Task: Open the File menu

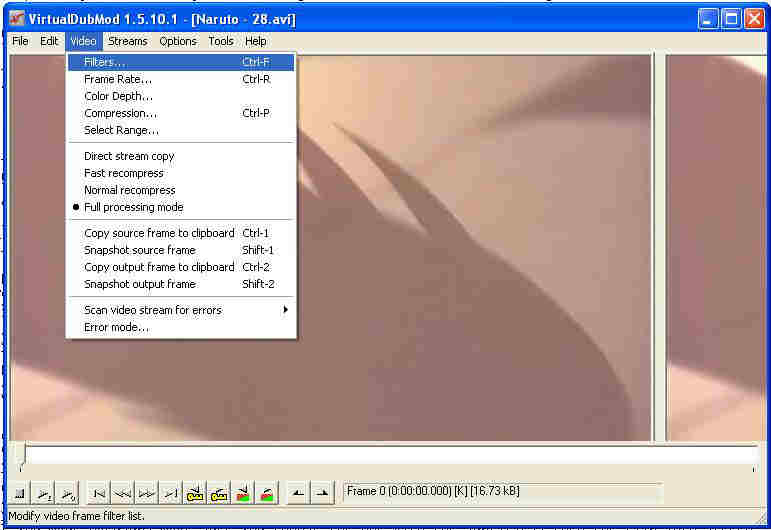Action: coord(20,41)
